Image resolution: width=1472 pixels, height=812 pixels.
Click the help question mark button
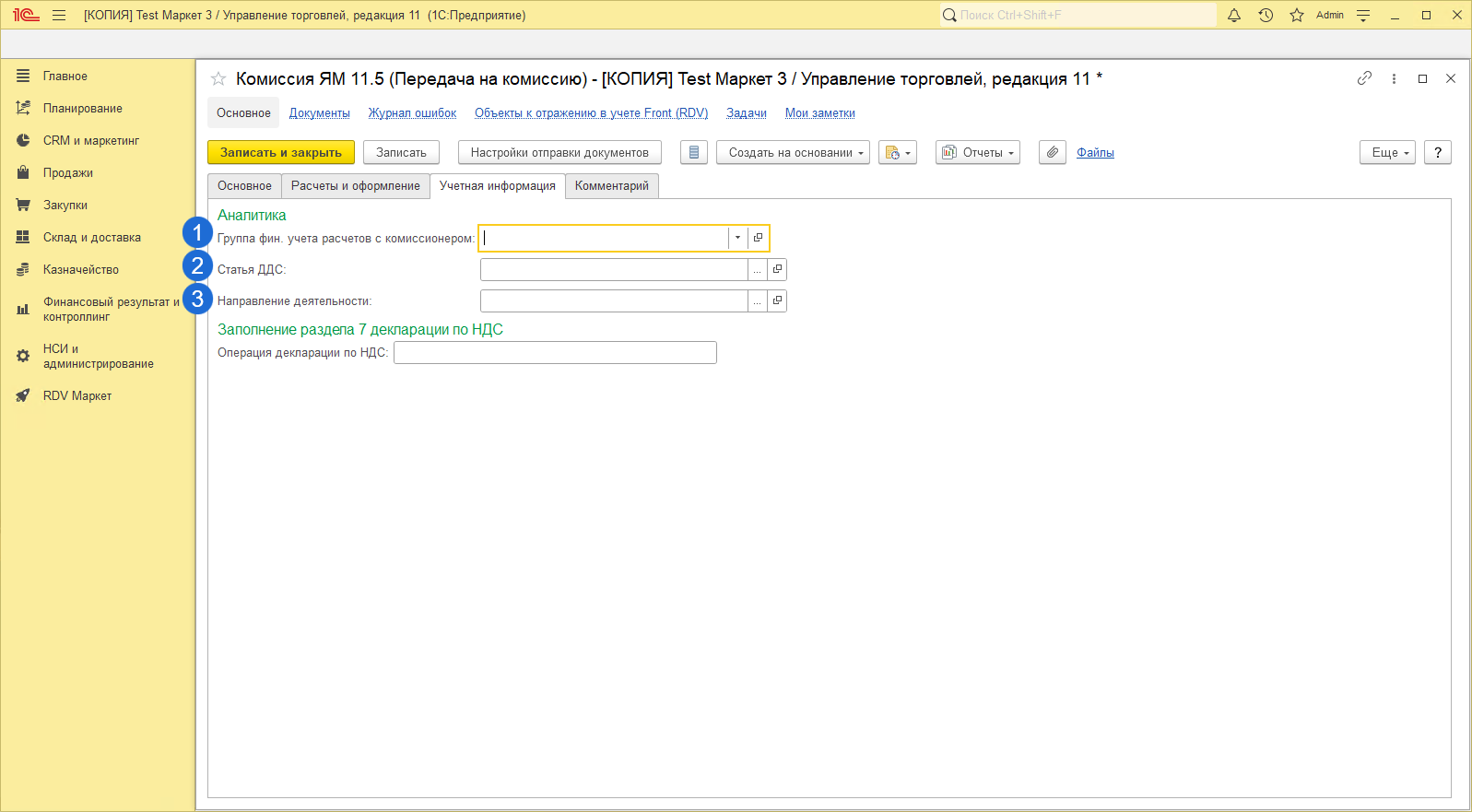pyautogui.click(x=1438, y=152)
